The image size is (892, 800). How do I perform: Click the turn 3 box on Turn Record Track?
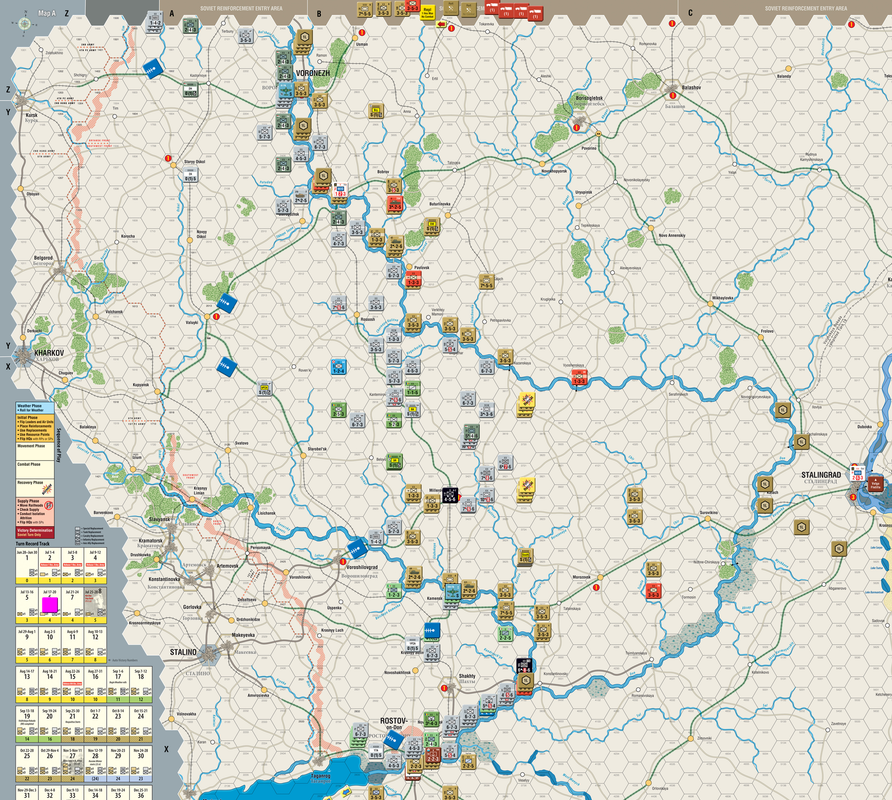72,566
